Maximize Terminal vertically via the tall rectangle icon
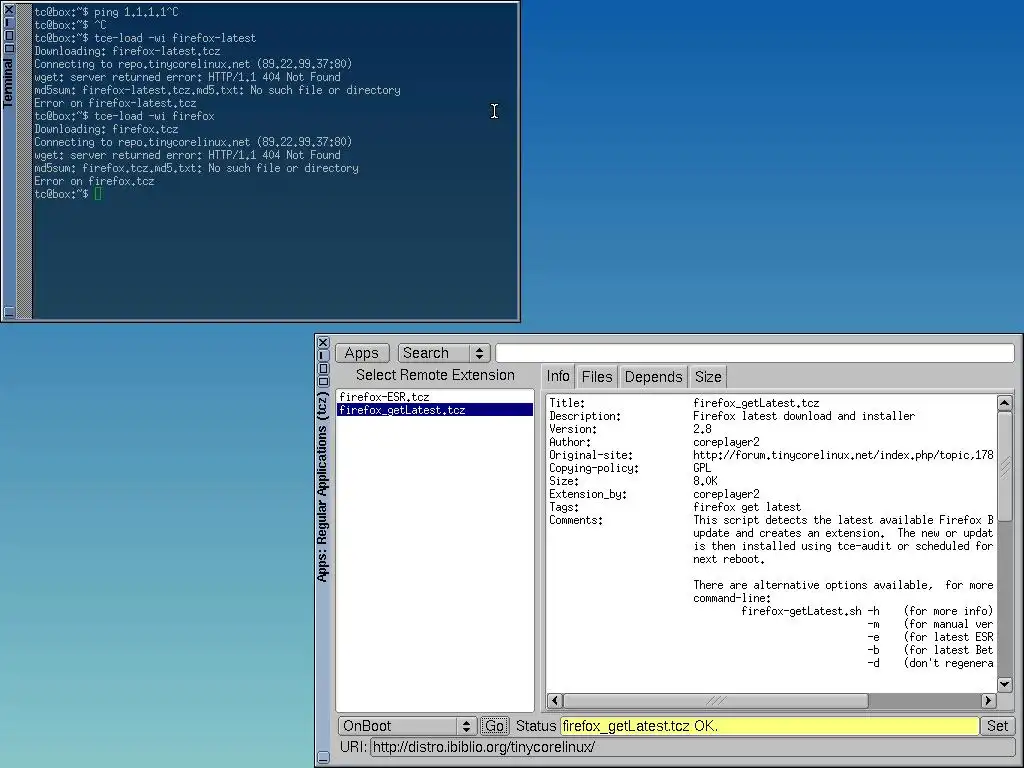Image resolution: width=1024 pixels, height=768 pixels. click(8, 36)
